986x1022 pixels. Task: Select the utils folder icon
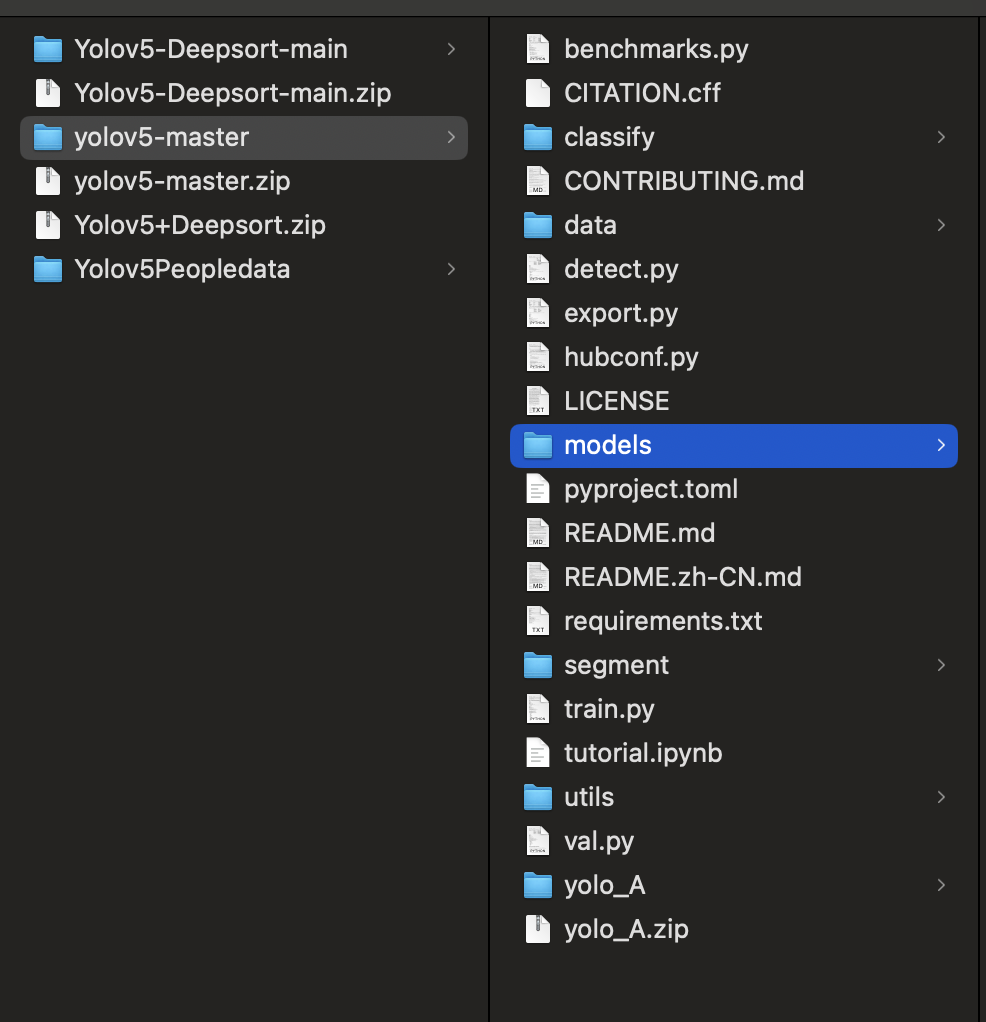click(x=538, y=797)
